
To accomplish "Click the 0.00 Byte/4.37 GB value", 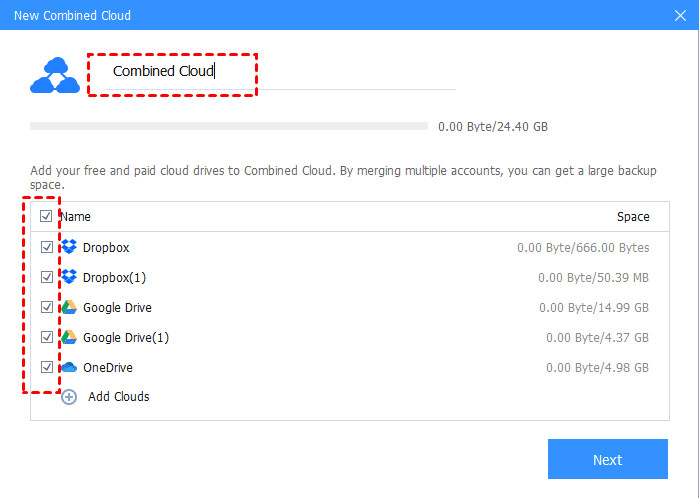I will point(597,337).
